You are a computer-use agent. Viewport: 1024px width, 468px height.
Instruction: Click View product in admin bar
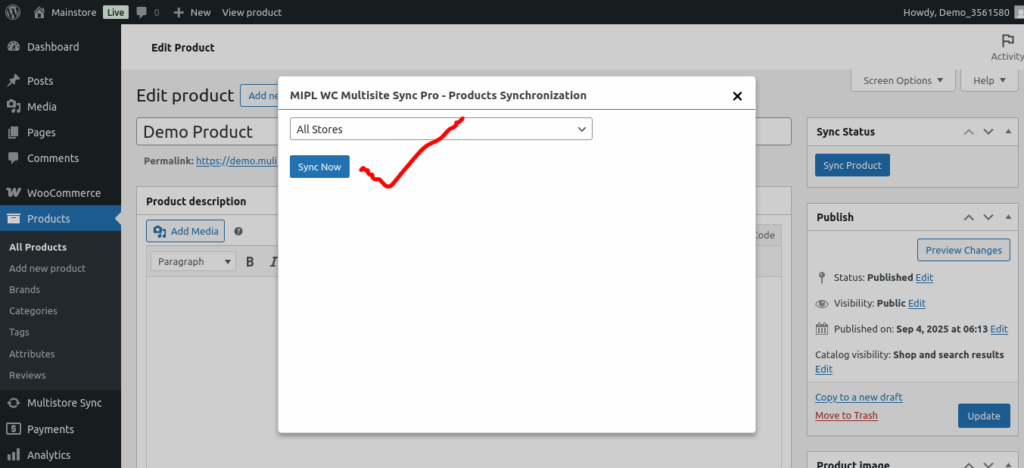252,12
